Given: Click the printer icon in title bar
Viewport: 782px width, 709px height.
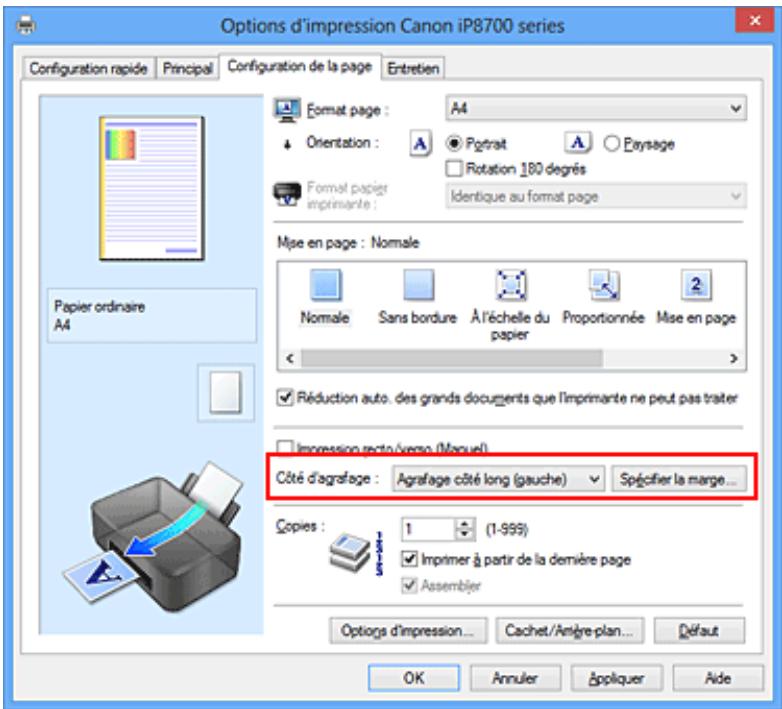Looking at the screenshot, I should point(26,25).
